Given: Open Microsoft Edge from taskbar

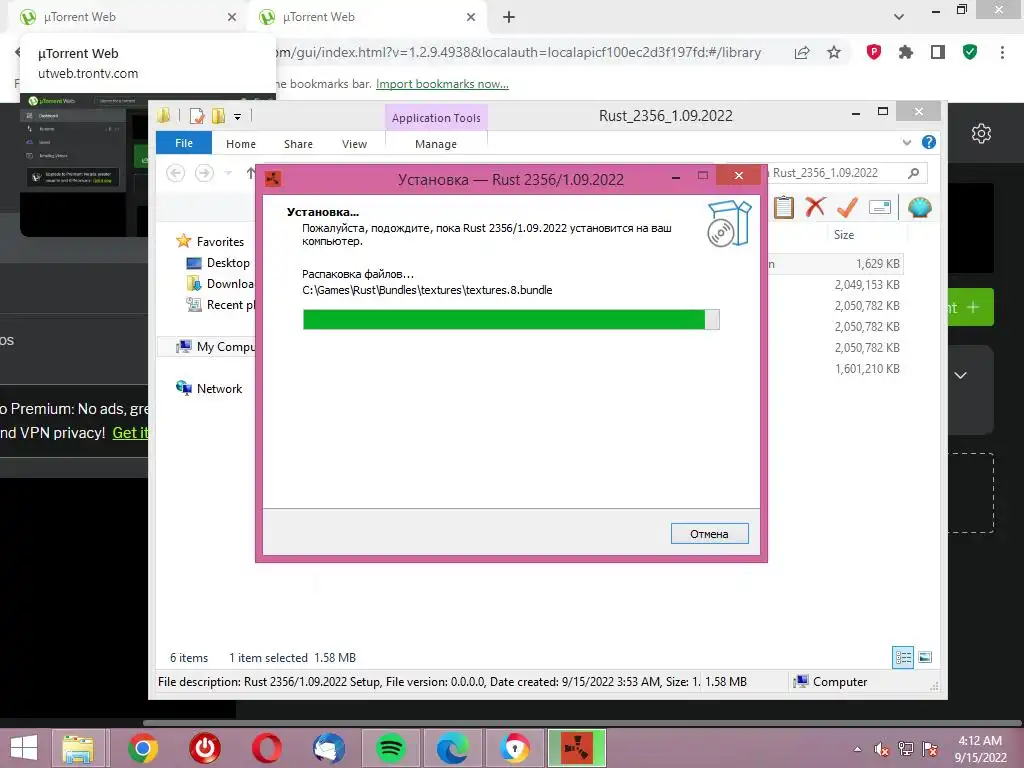Looking at the screenshot, I should 453,748.
